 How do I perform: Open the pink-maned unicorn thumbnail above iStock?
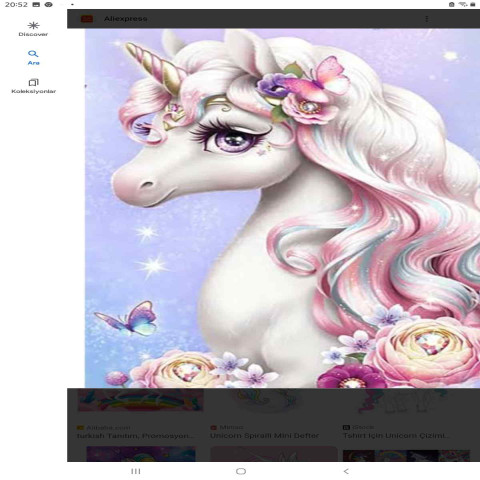[x=400, y=400]
